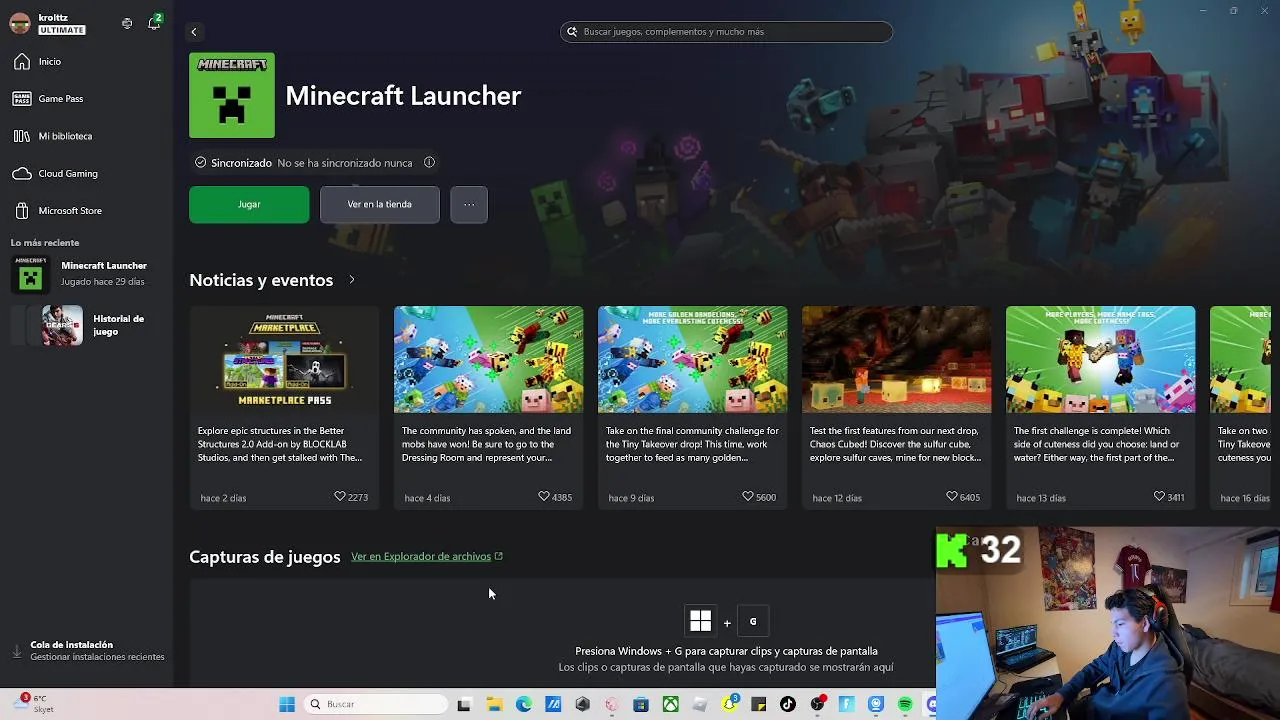Click the ULTIMATE badge under username

coord(62,30)
